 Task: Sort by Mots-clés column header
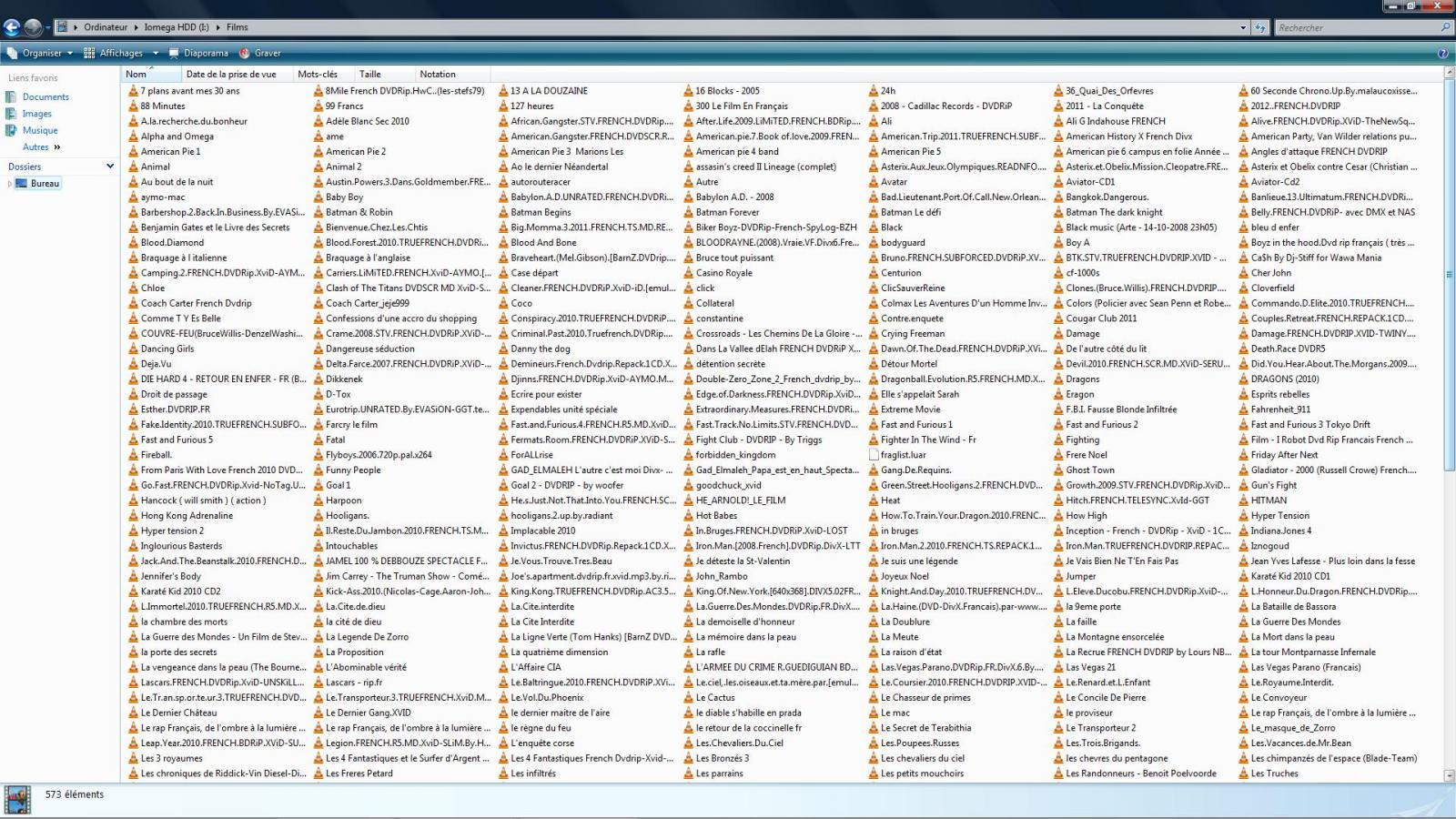point(323,74)
